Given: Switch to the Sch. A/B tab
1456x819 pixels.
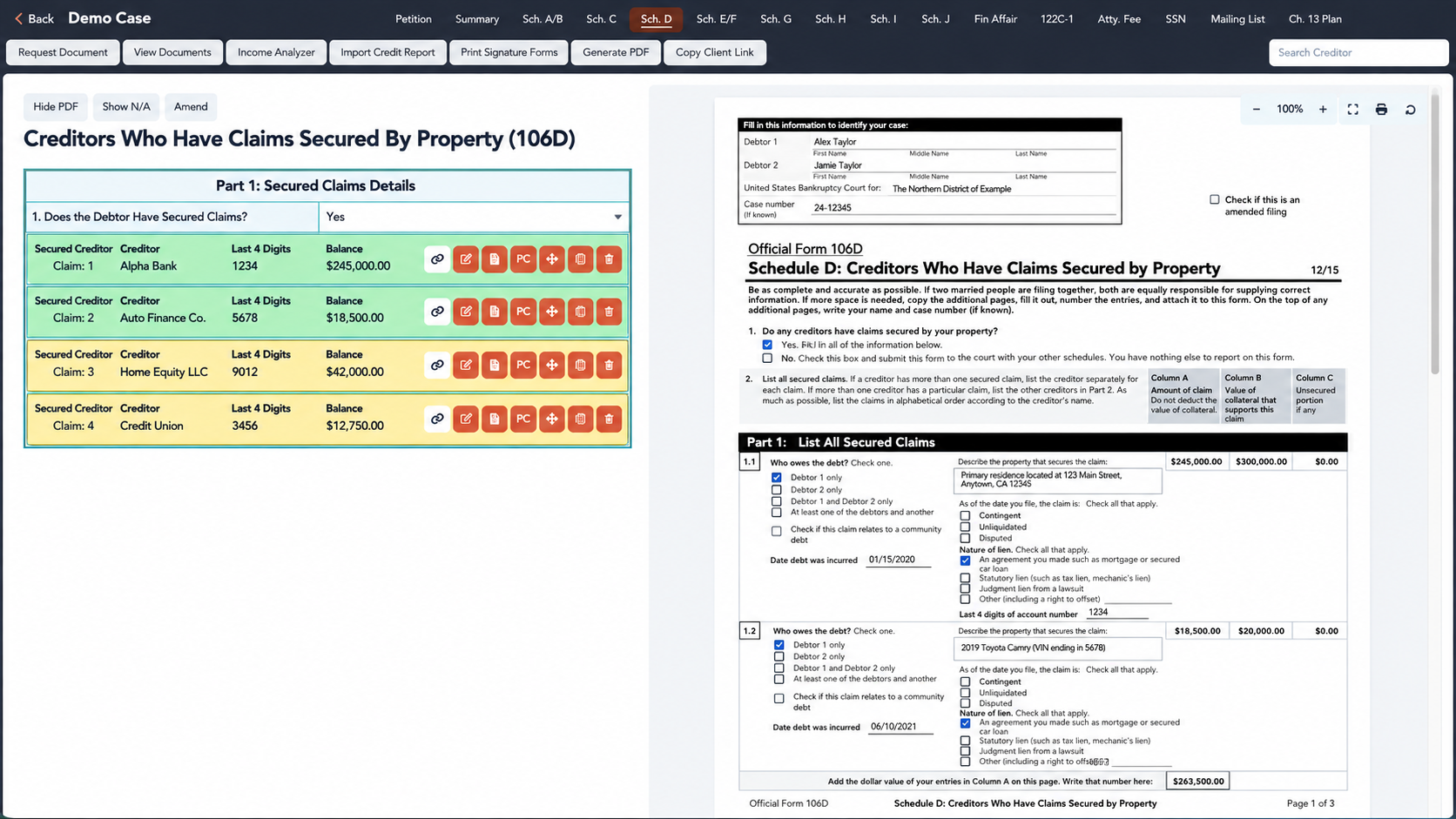Looking at the screenshot, I should tap(543, 18).
